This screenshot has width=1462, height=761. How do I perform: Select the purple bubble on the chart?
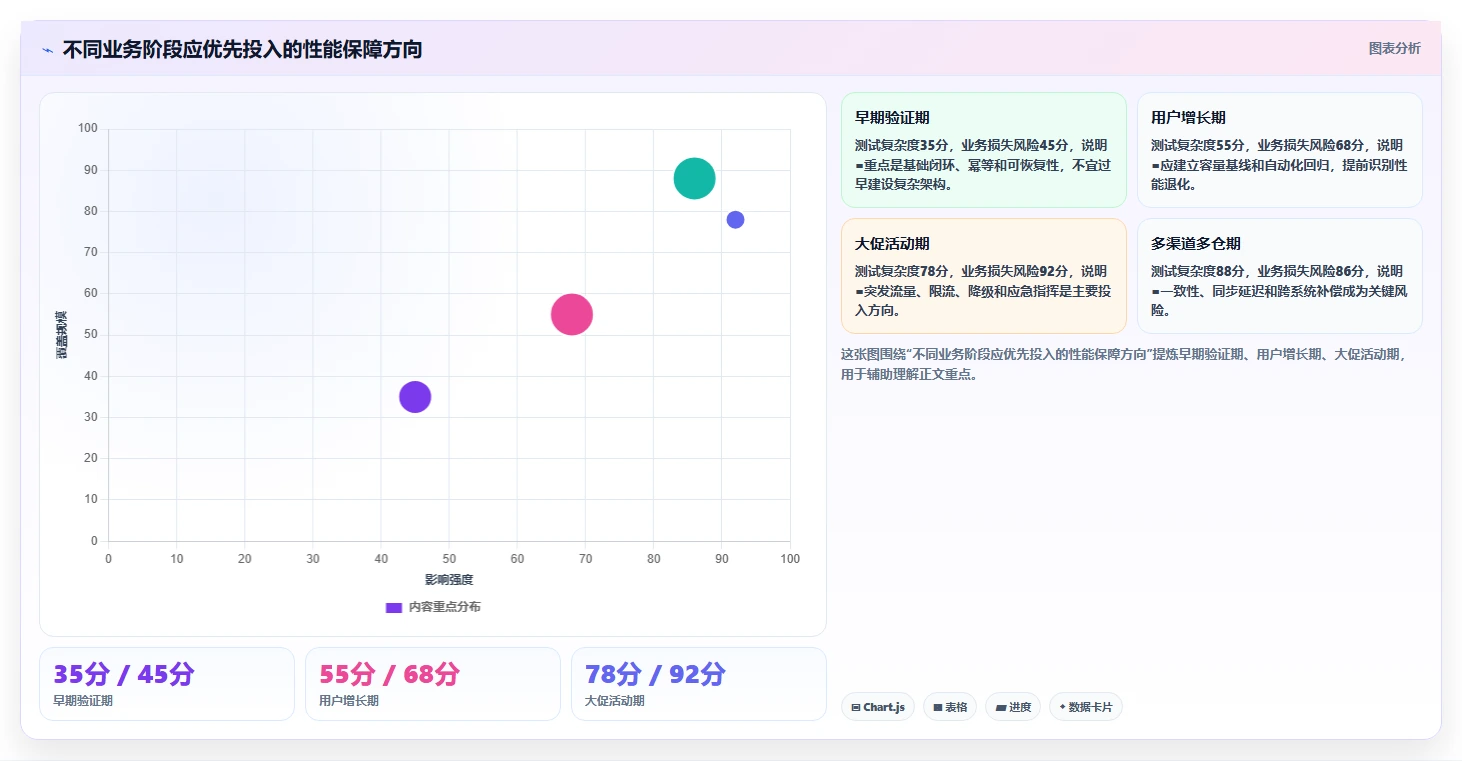point(415,397)
